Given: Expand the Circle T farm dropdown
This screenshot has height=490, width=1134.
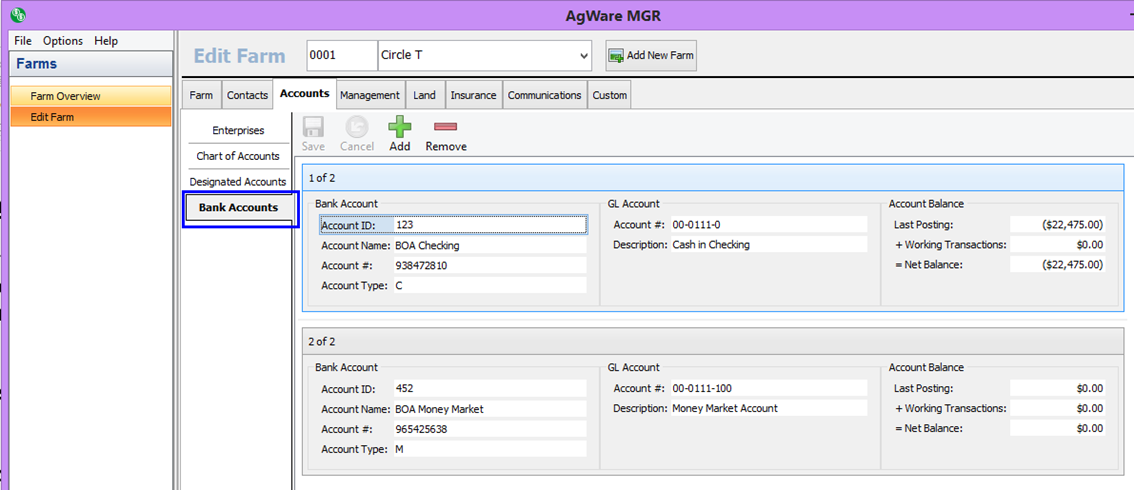Looking at the screenshot, I should [584, 56].
